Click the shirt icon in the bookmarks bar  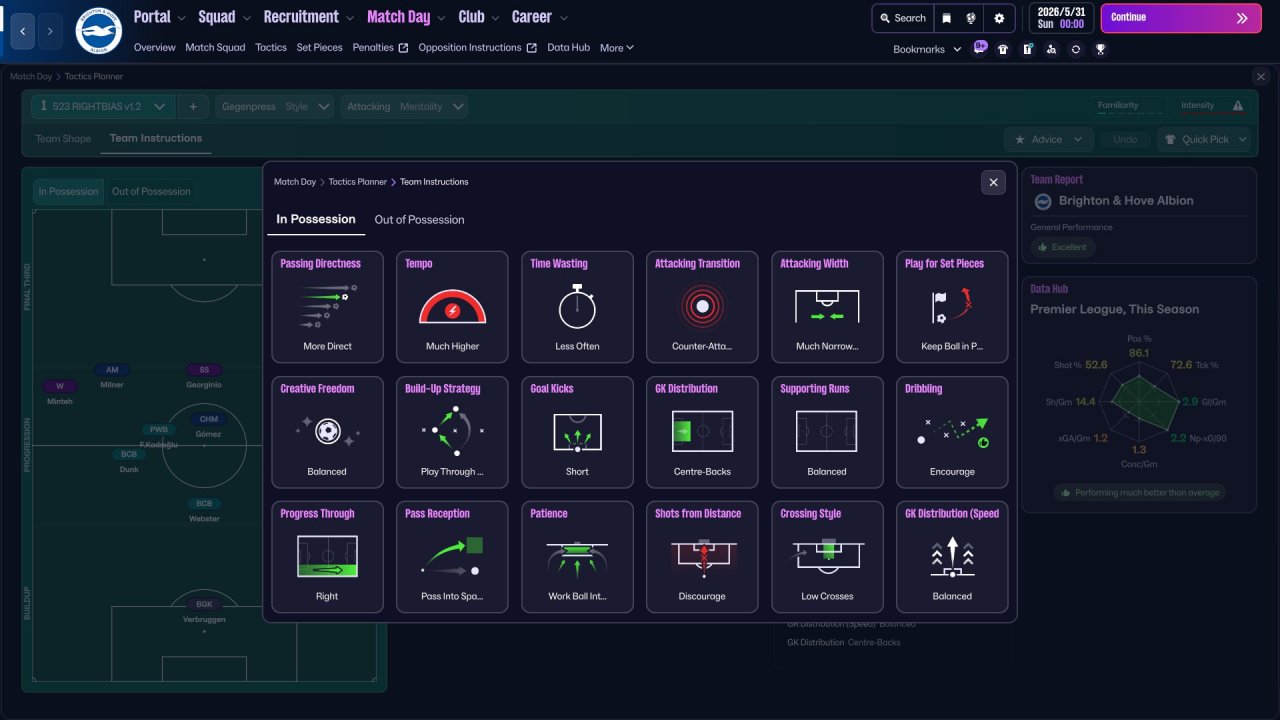point(1003,49)
